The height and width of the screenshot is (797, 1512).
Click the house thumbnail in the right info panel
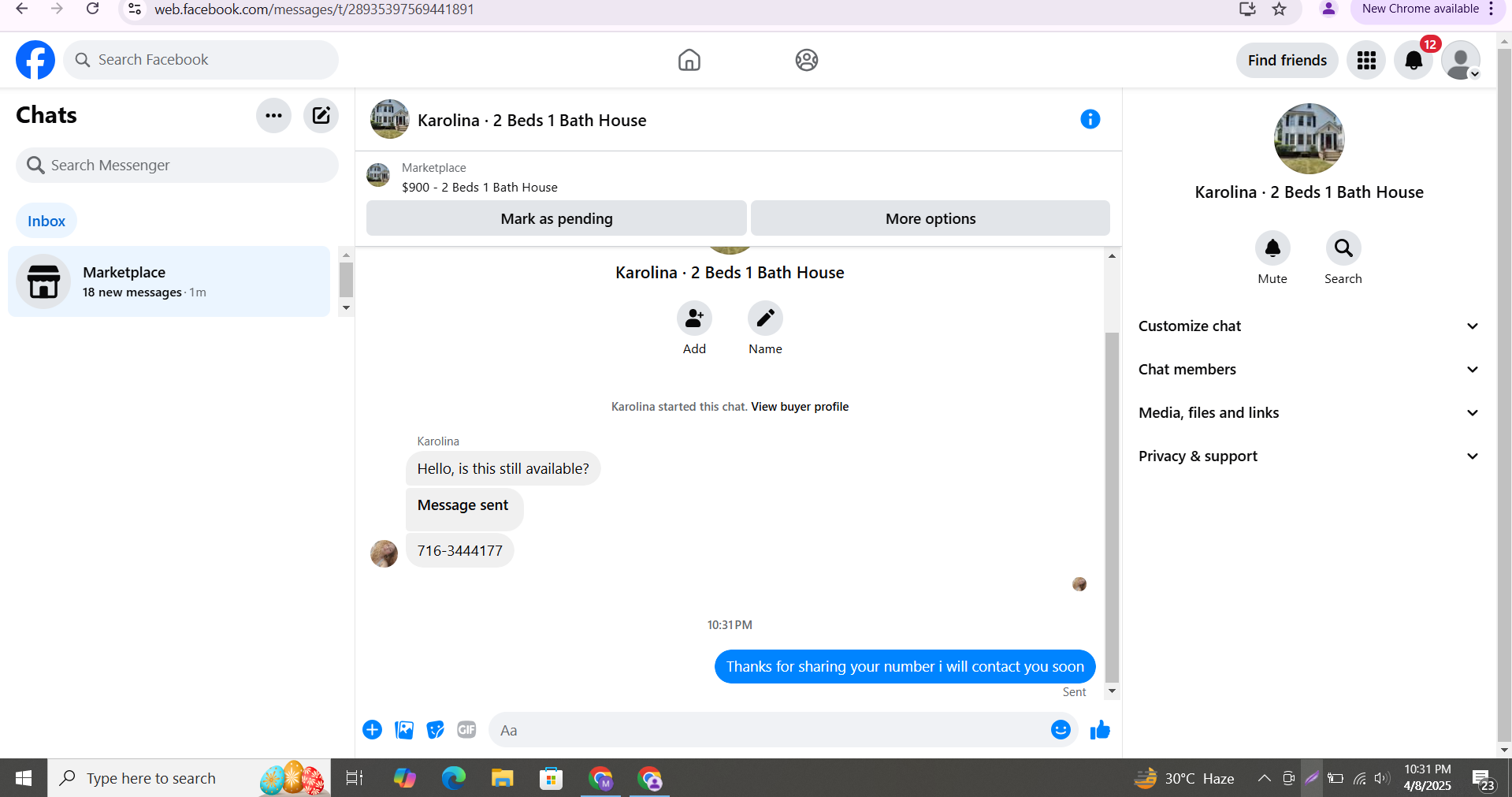point(1309,139)
